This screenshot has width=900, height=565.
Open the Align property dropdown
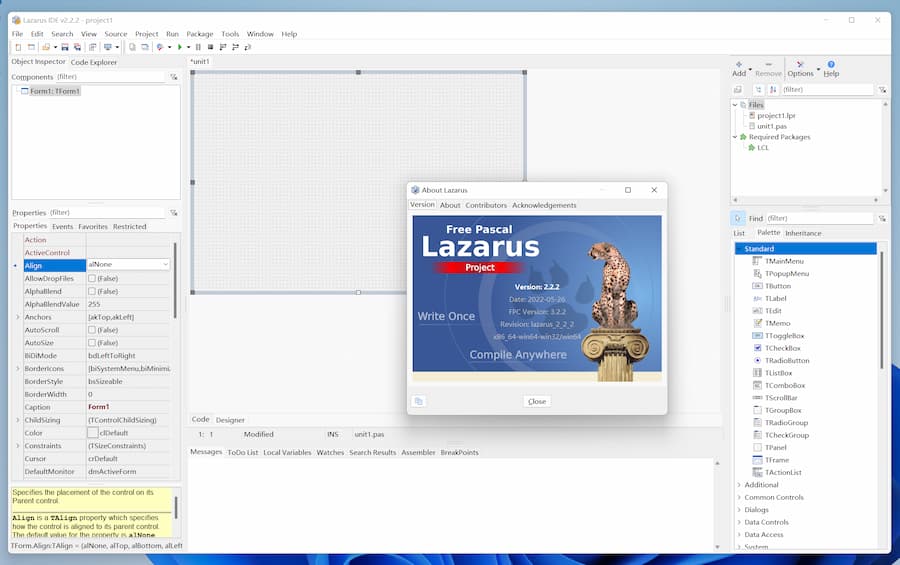[165, 265]
